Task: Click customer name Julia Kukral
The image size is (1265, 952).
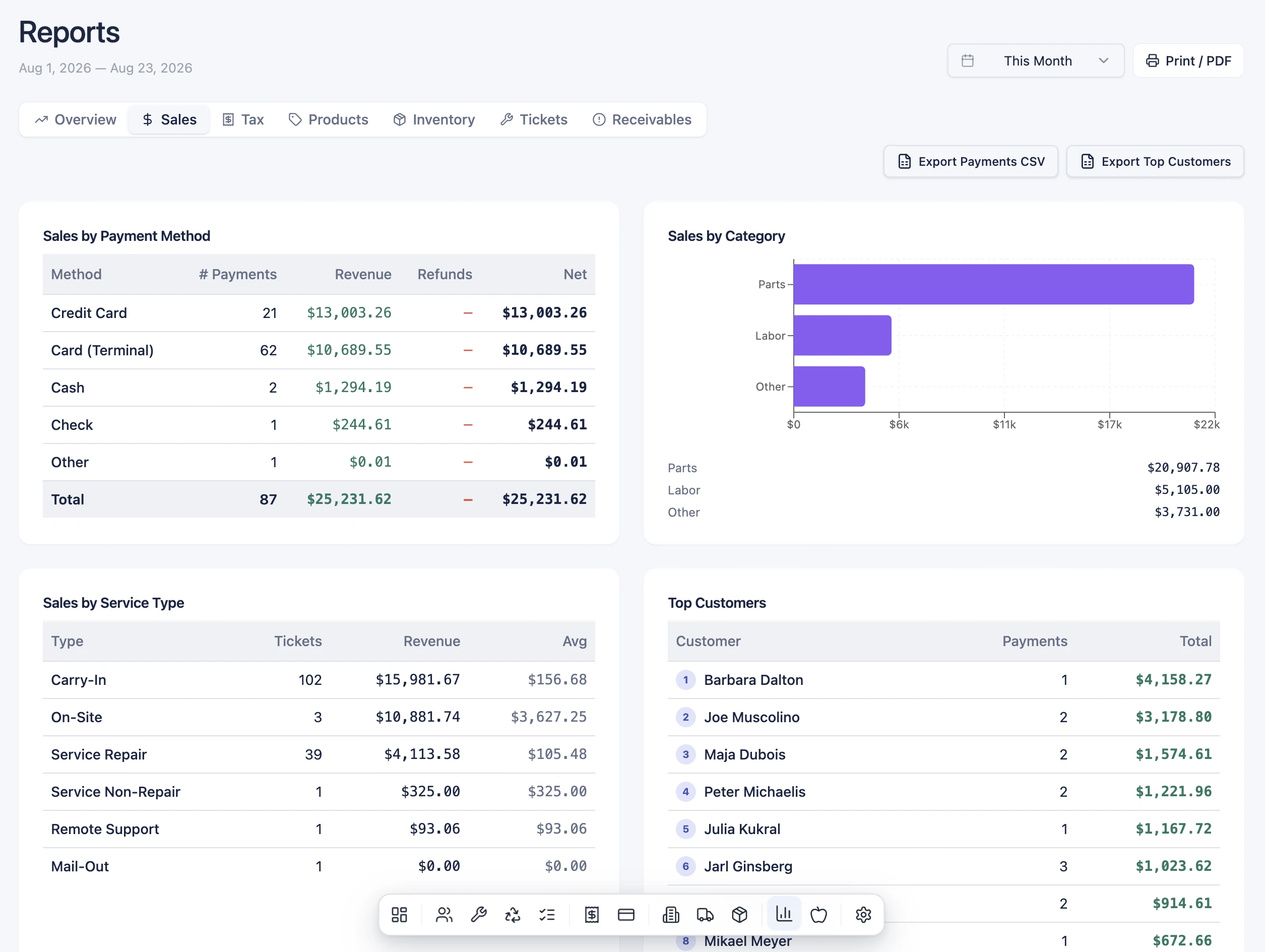Action: coord(742,829)
